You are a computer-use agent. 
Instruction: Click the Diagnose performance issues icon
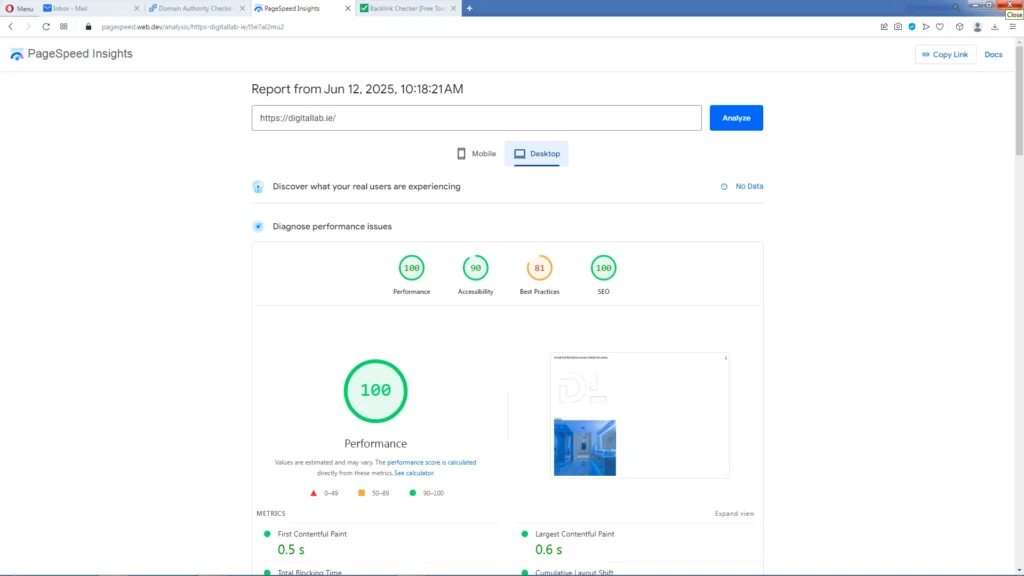pyautogui.click(x=258, y=227)
